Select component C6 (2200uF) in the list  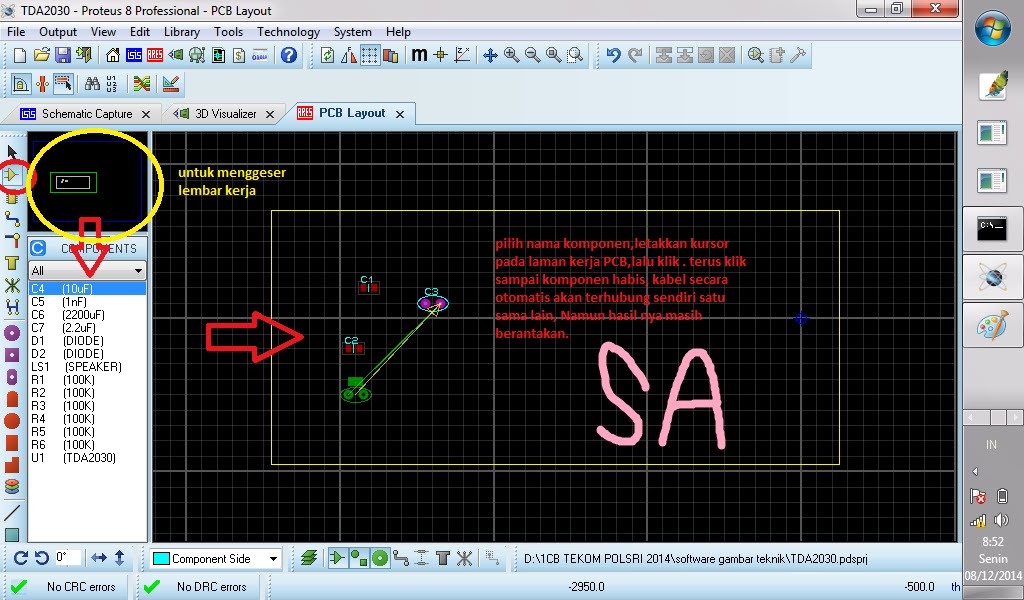[88, 315]
